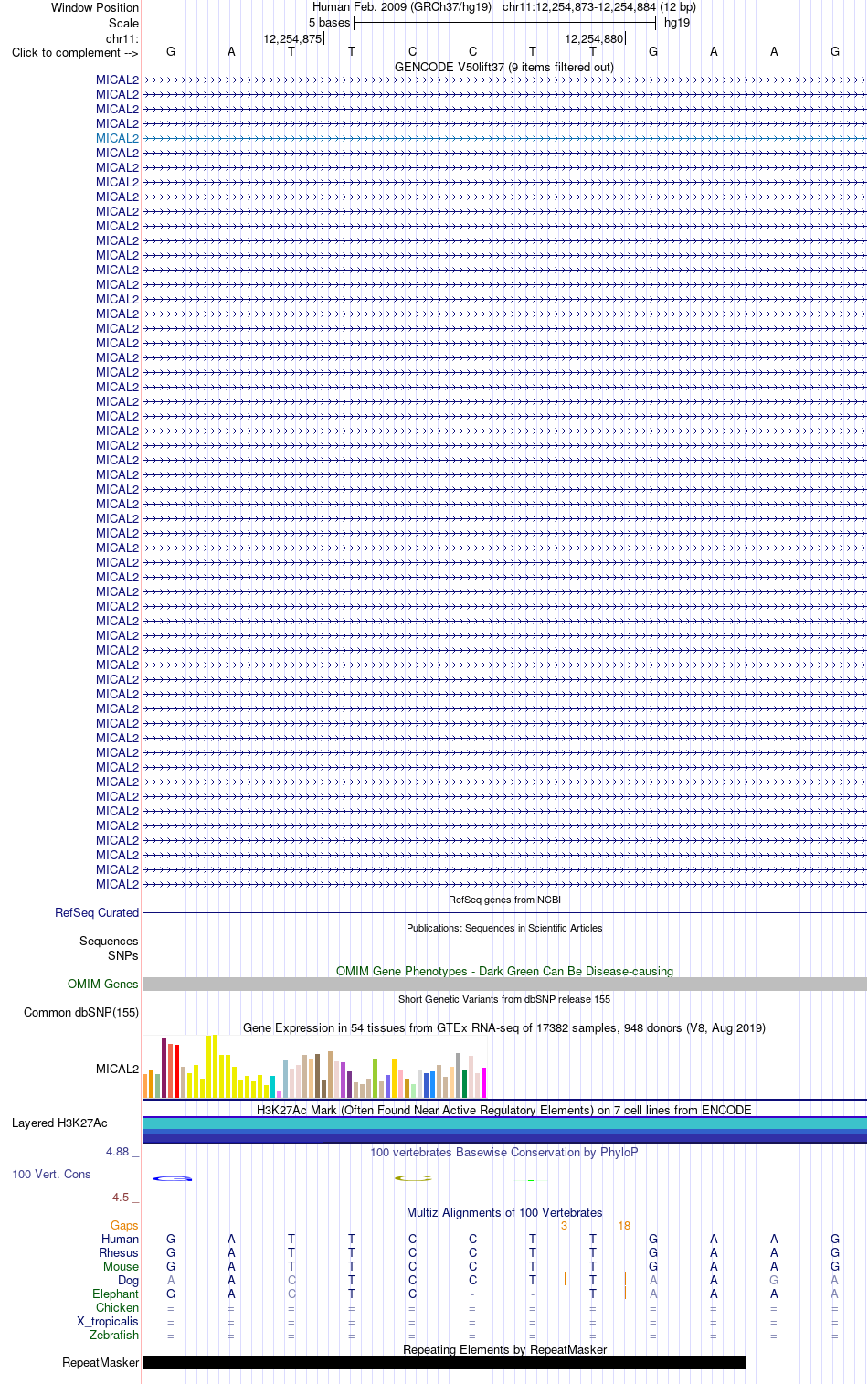The height and width of the screenshot is (1384, 868).
Task: Click the RefSeq Curated blue intron line
Action: pyautogui.click(x=504, y=912)
